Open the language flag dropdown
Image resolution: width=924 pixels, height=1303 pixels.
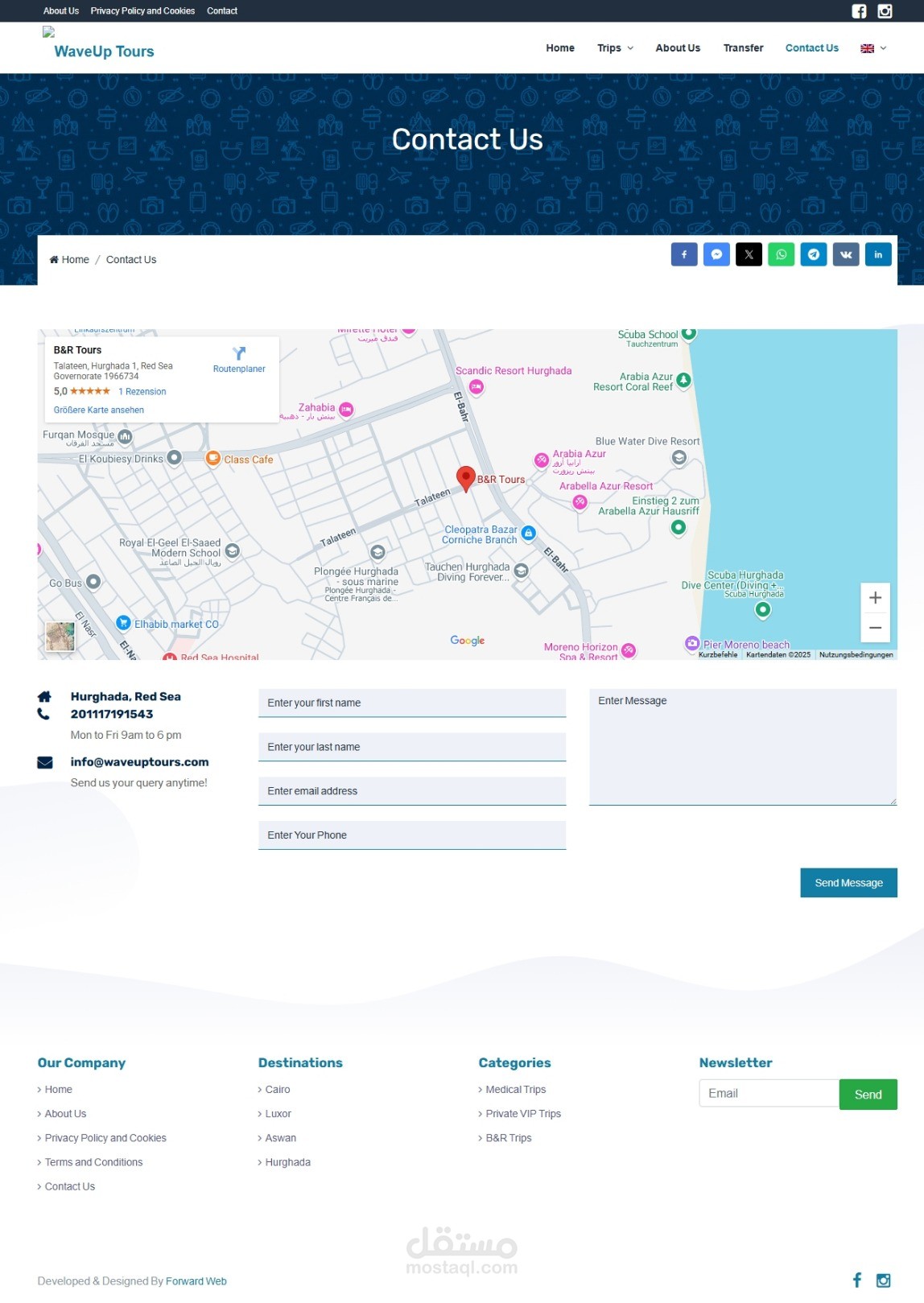coord(873,48)
